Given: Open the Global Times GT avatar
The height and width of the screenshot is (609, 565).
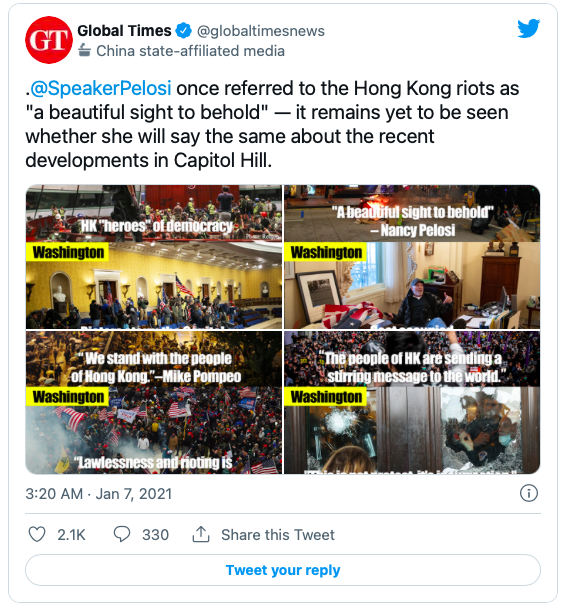Looking at the screenshot, I should tap(49, 40).
